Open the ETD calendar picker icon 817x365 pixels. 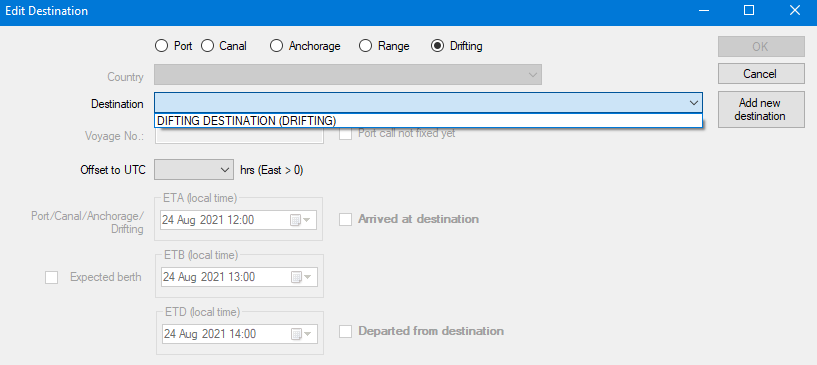tap(301, 334)
